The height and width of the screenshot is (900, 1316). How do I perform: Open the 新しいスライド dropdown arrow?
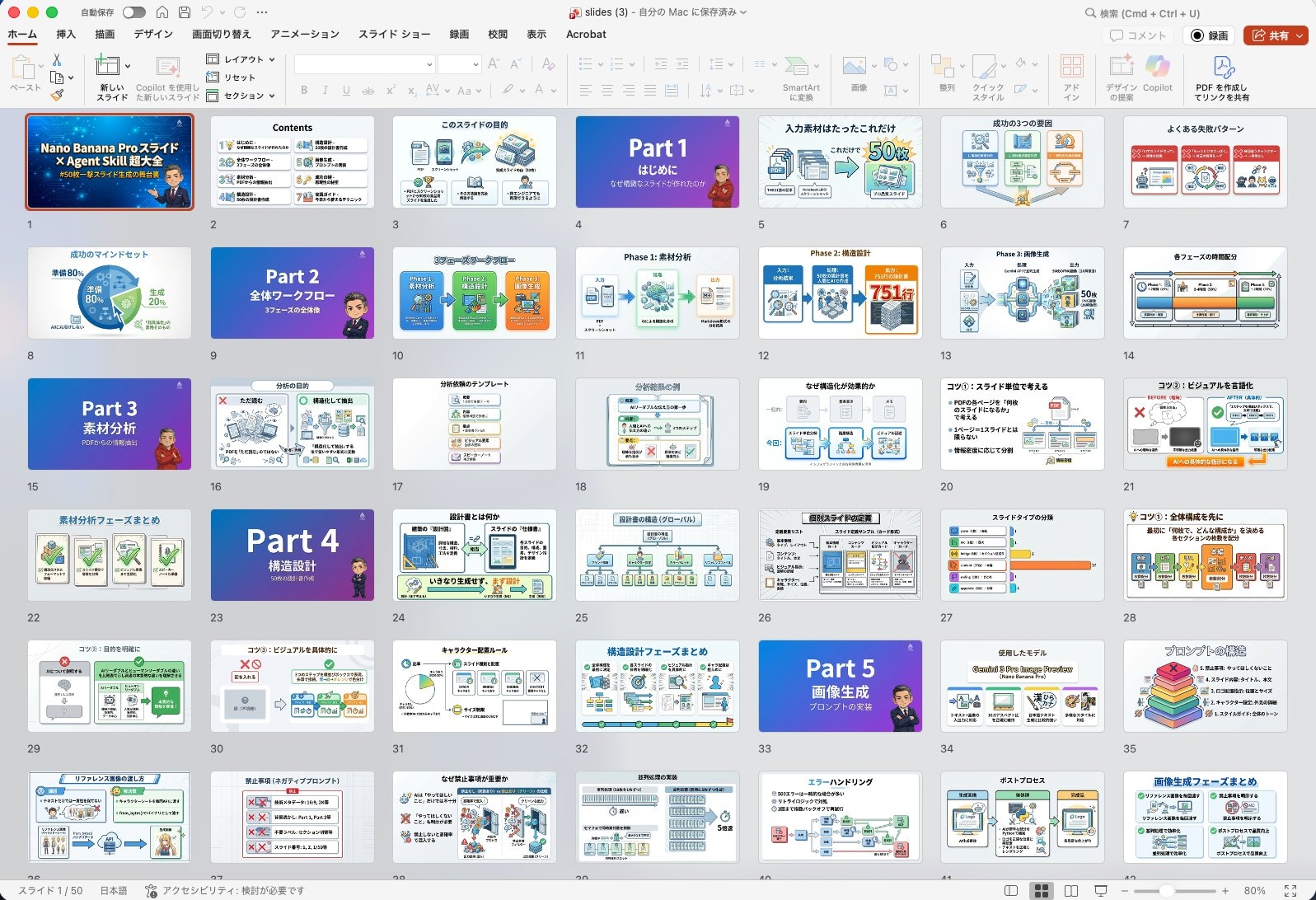point(128,65)
